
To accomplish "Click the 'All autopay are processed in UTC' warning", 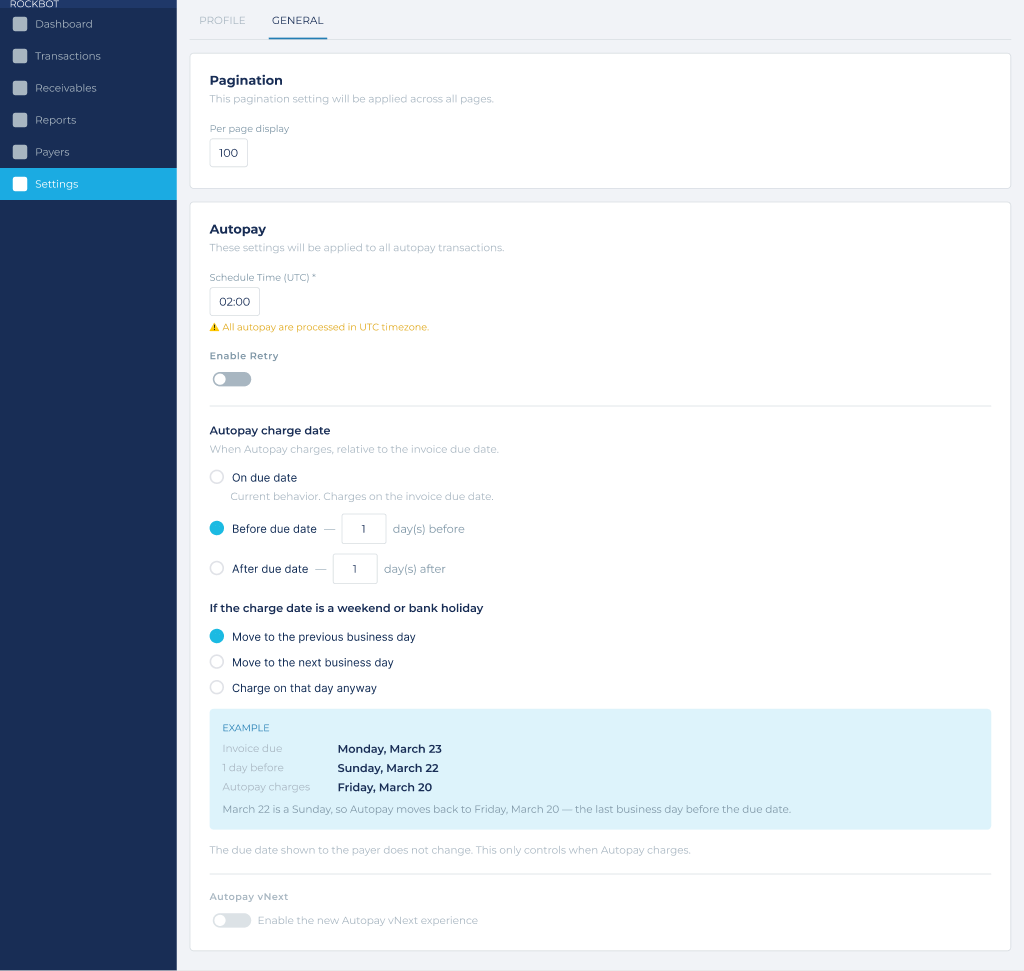I will point(325,327).
